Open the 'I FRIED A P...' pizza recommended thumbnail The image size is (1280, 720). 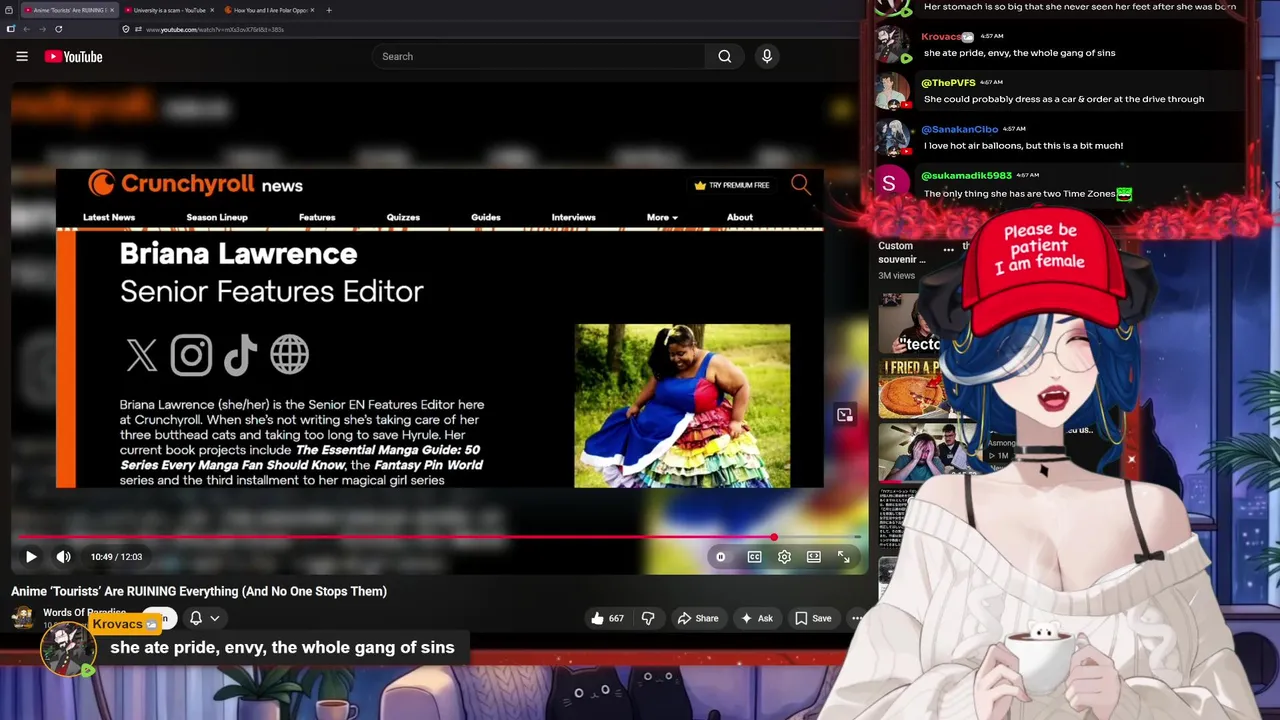[910, 388]
